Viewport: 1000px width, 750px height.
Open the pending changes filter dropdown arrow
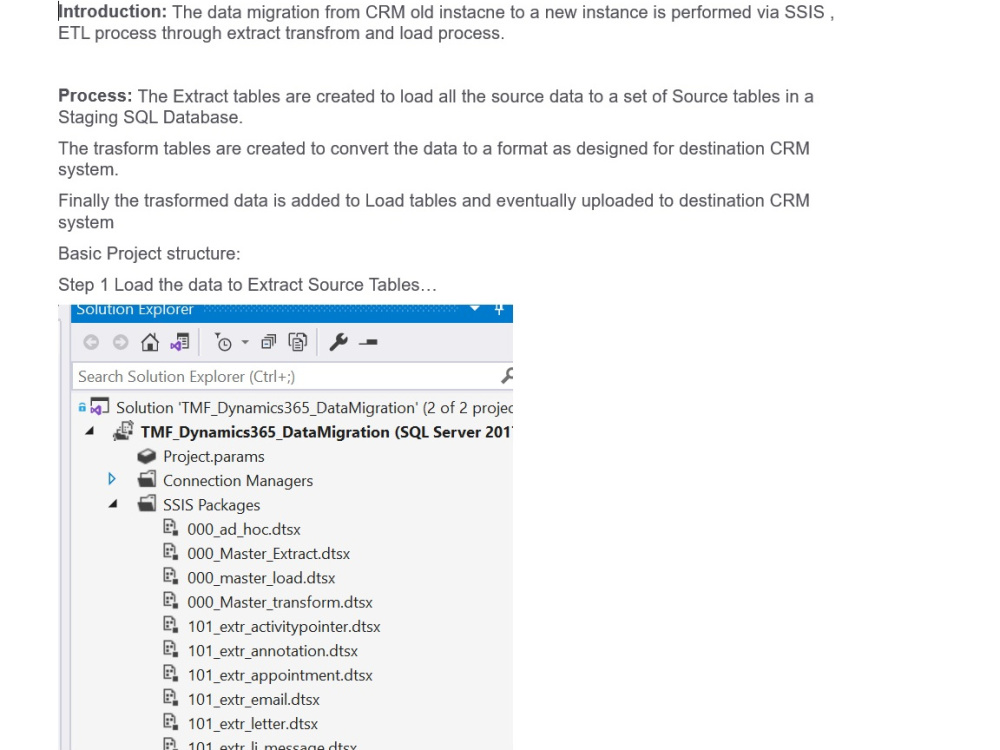(245, 342)
